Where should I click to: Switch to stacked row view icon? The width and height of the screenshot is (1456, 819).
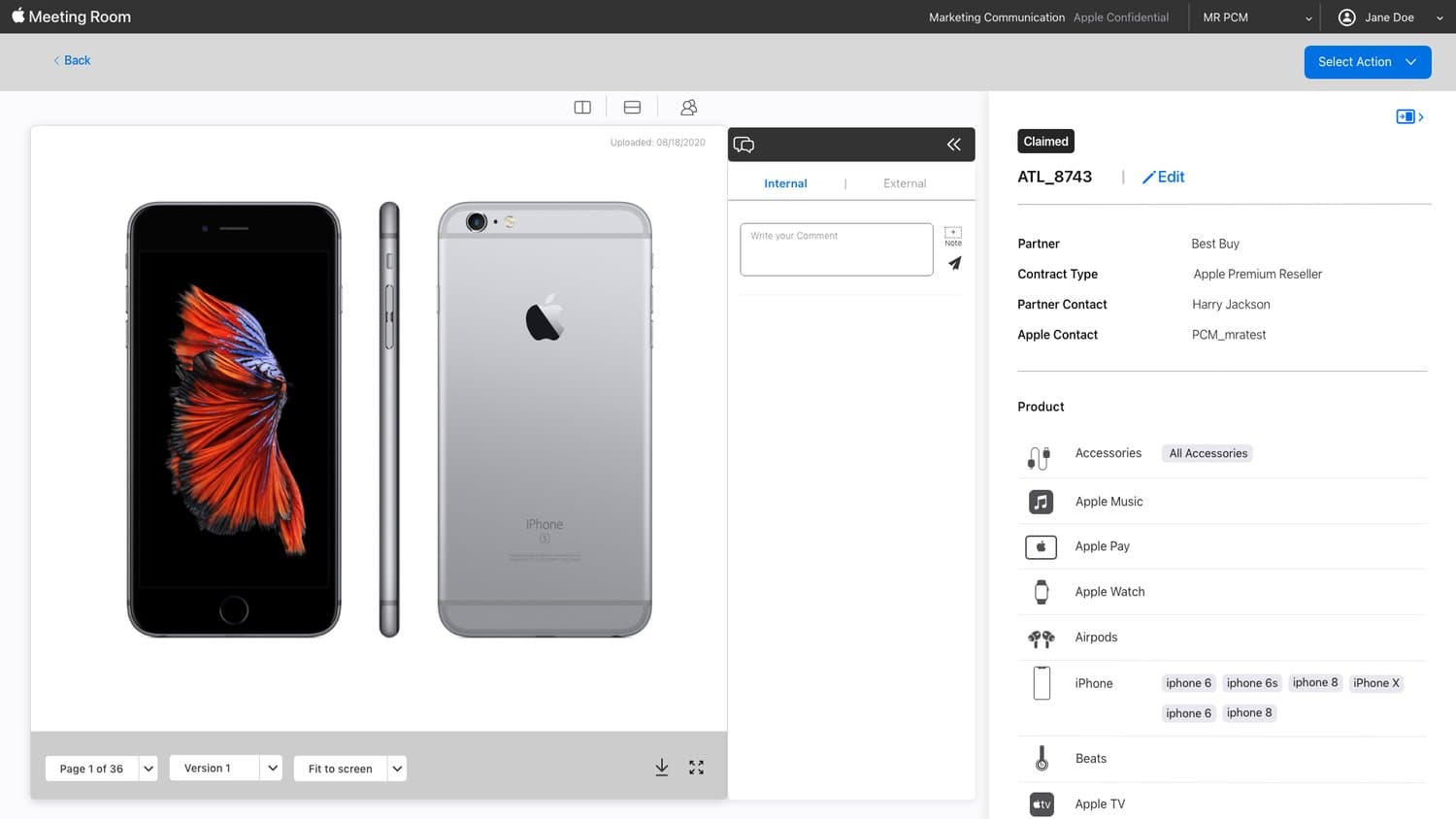click(632, 108)
